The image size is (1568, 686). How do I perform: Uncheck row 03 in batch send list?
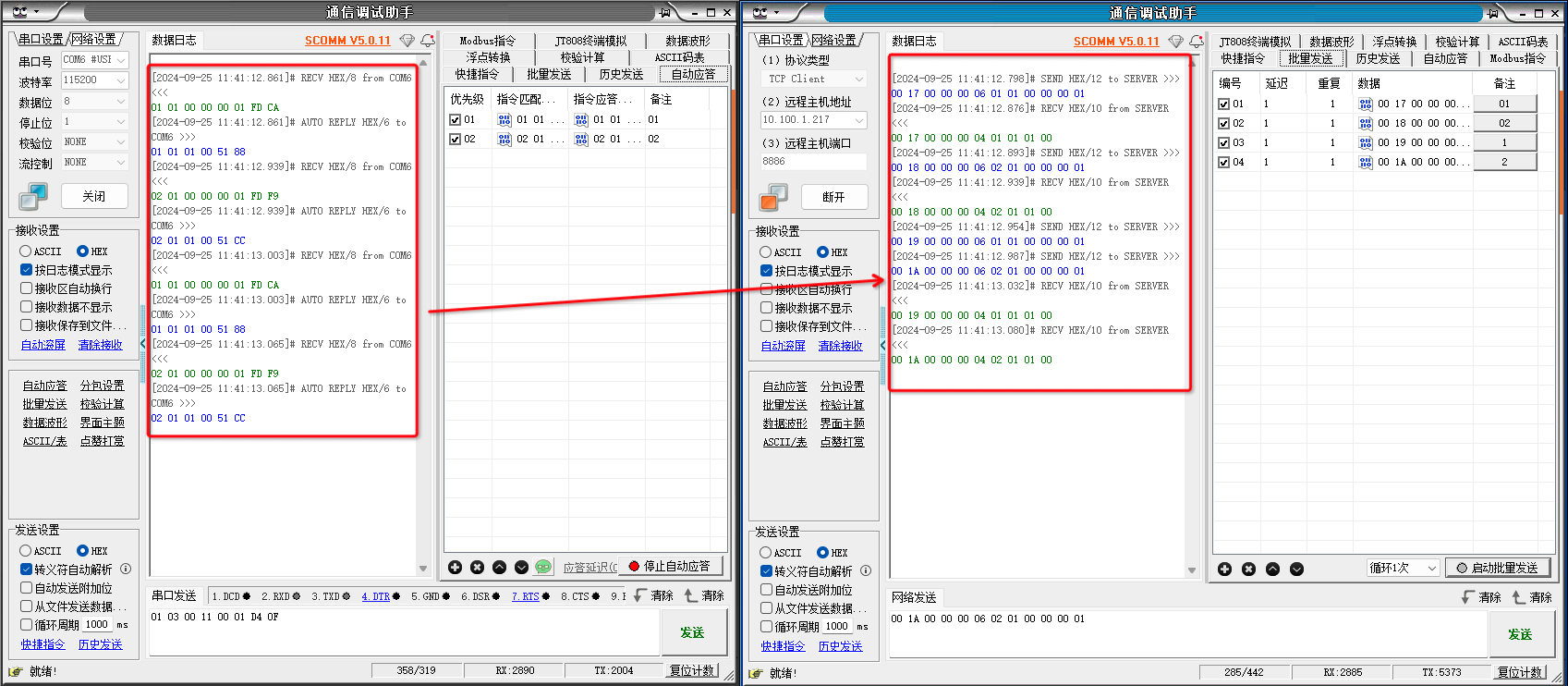tap(1223, 142)
